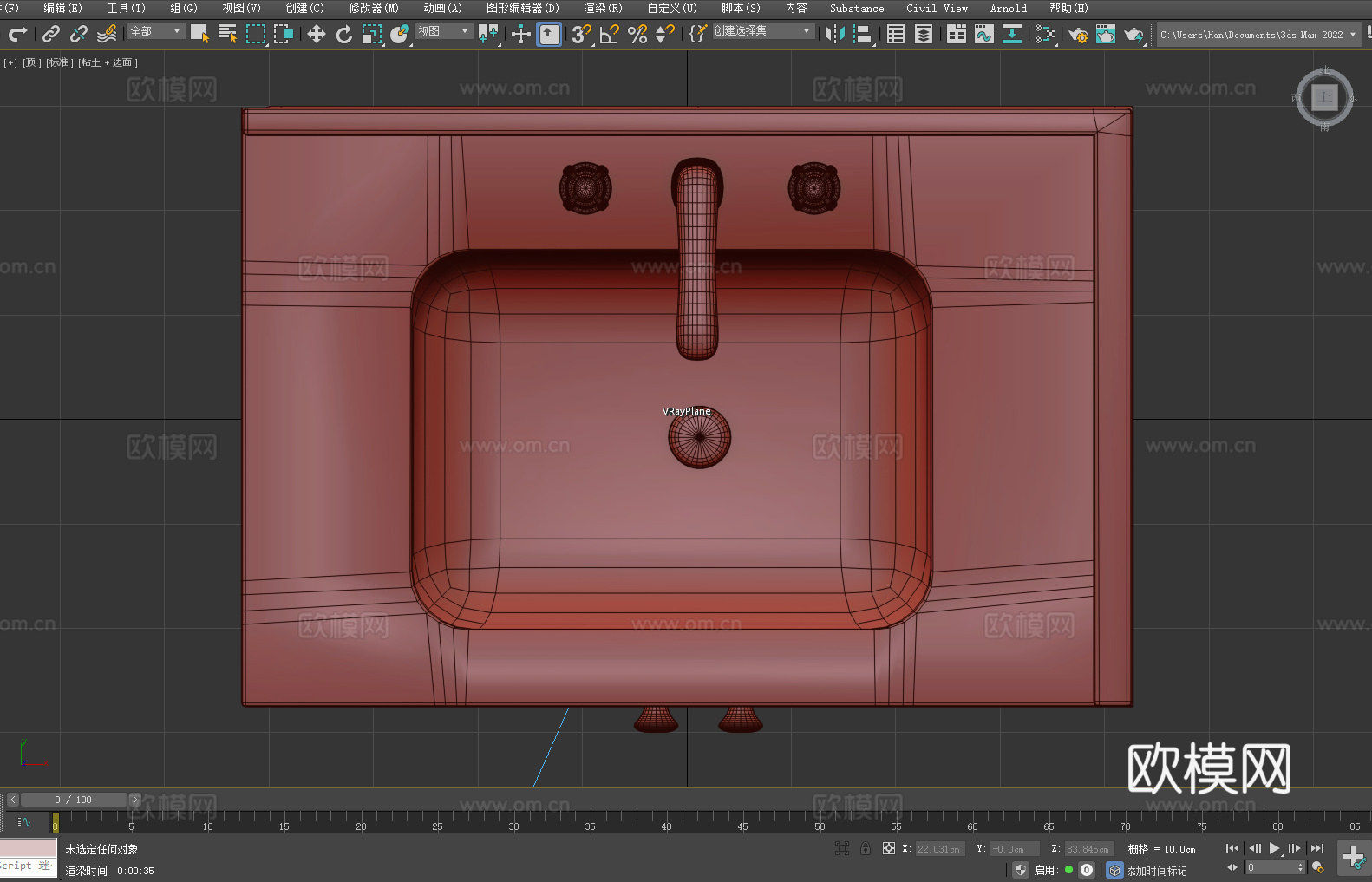1372x882 pixels.
Task: Click the Z coordinate field
Action: [x=1089, y=849]
